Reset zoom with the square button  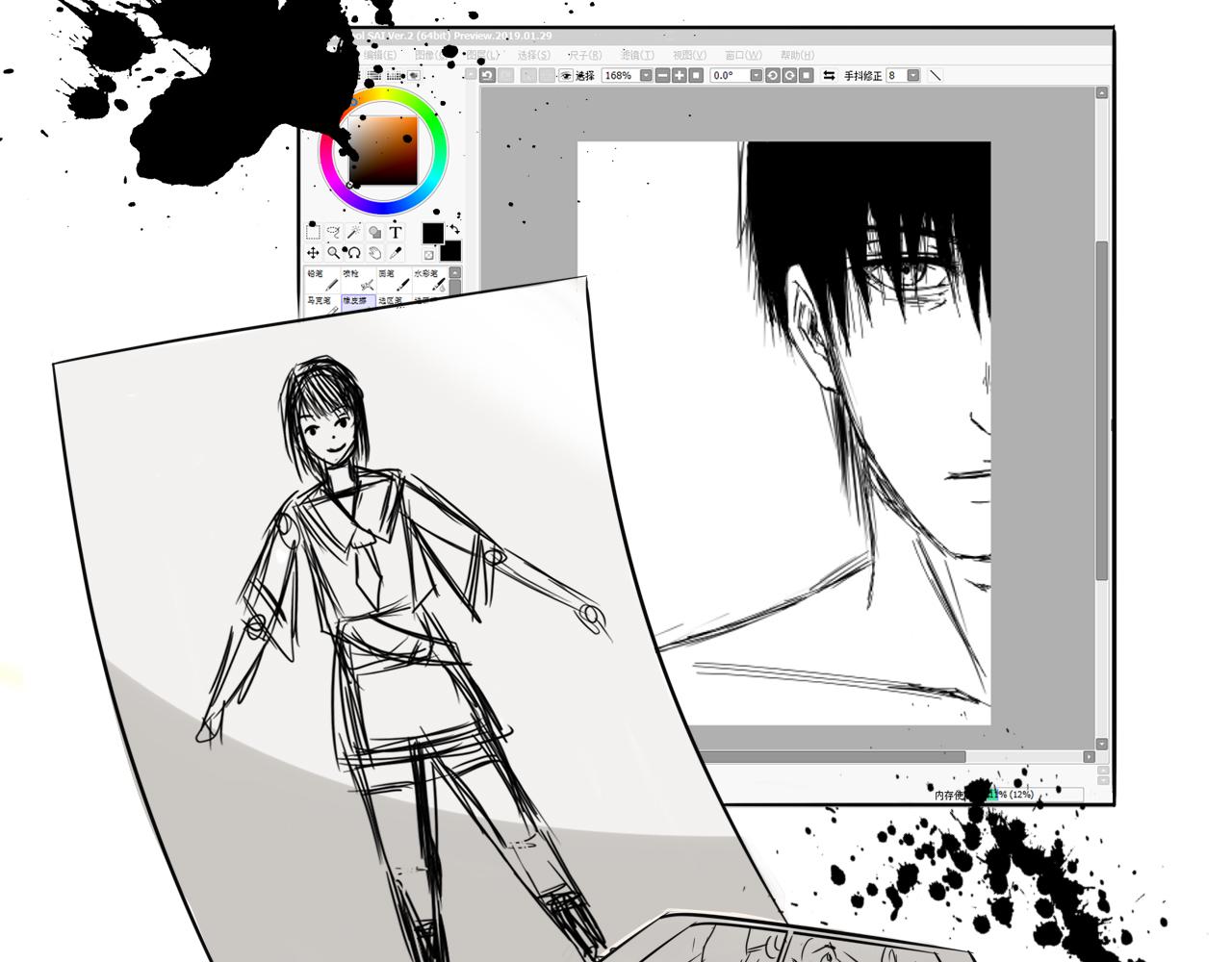tap(696, 75)
